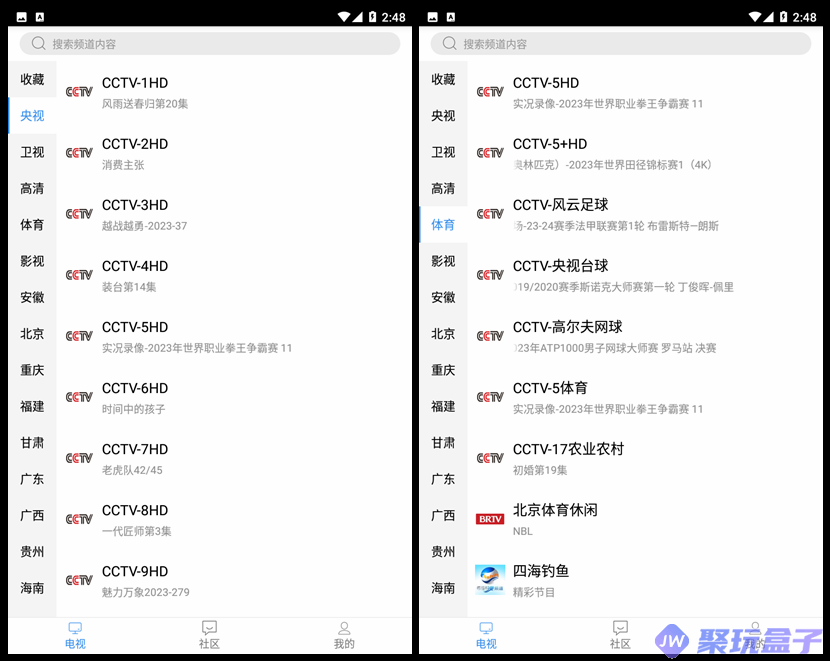Tap the image notification icon in the left status bar
830x661 pixels.
[22, 17]
